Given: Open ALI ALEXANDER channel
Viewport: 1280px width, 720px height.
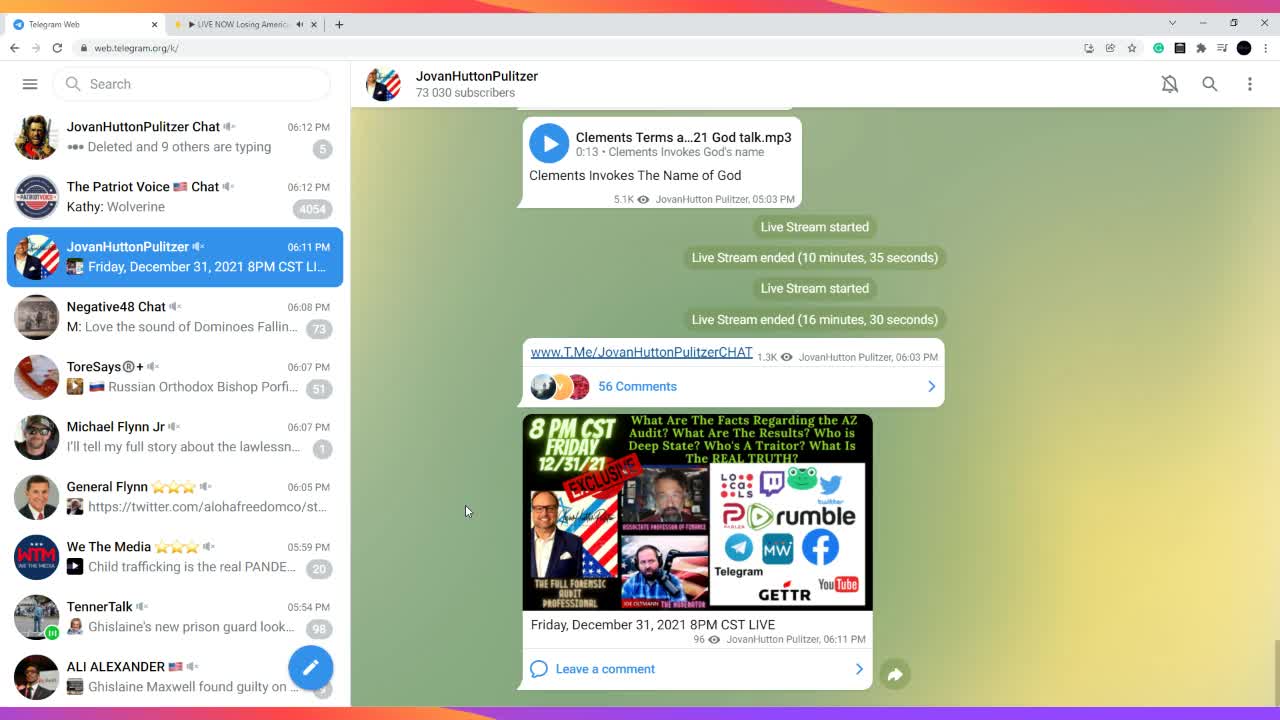Looking at the screenshot, I should (x=175, y=677).
